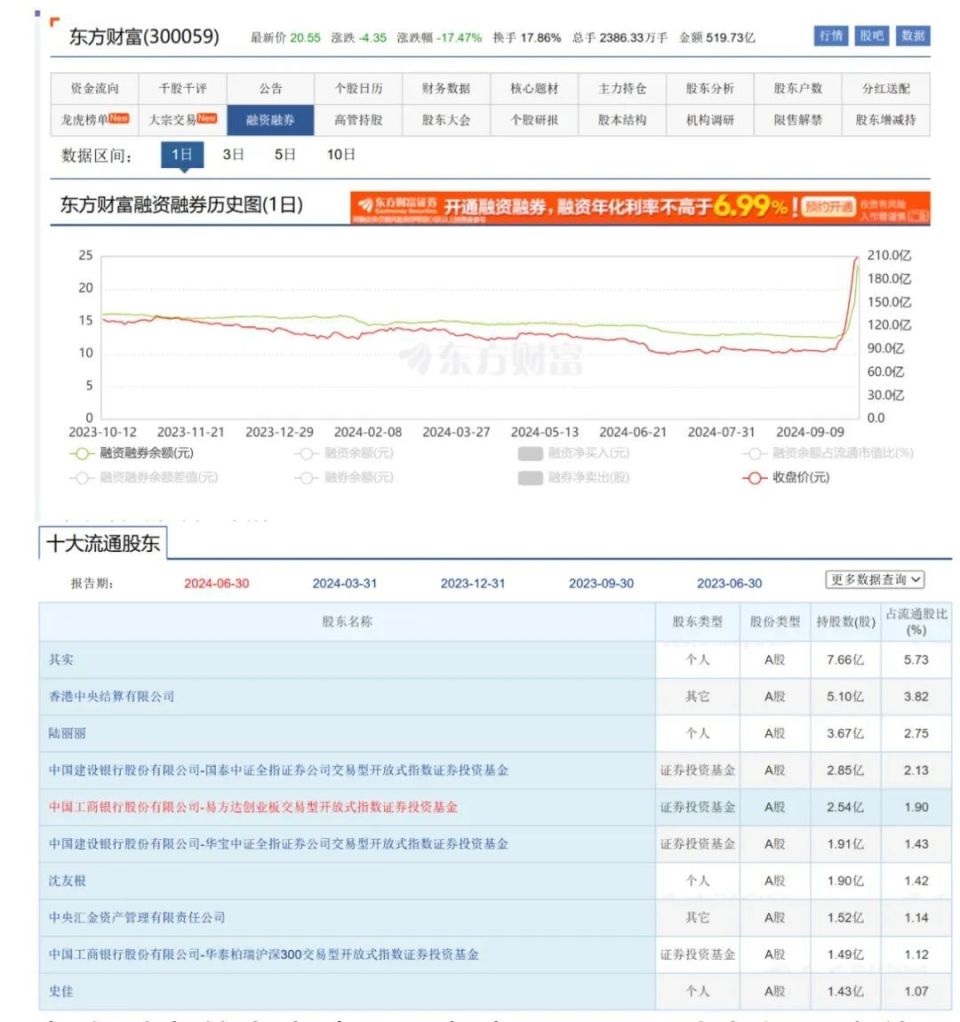Open shareholder 沈友根 link
Screen dimensions: 960x1022
[x=67, y=881]
